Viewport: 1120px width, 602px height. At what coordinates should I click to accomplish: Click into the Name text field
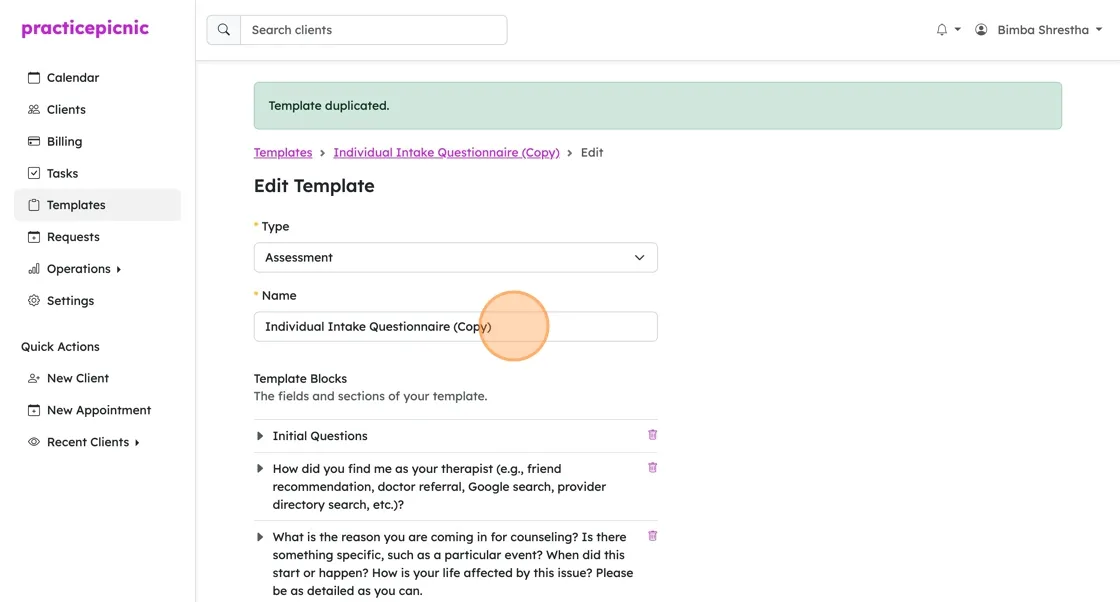pyautogui.click(x=456, y=326)
